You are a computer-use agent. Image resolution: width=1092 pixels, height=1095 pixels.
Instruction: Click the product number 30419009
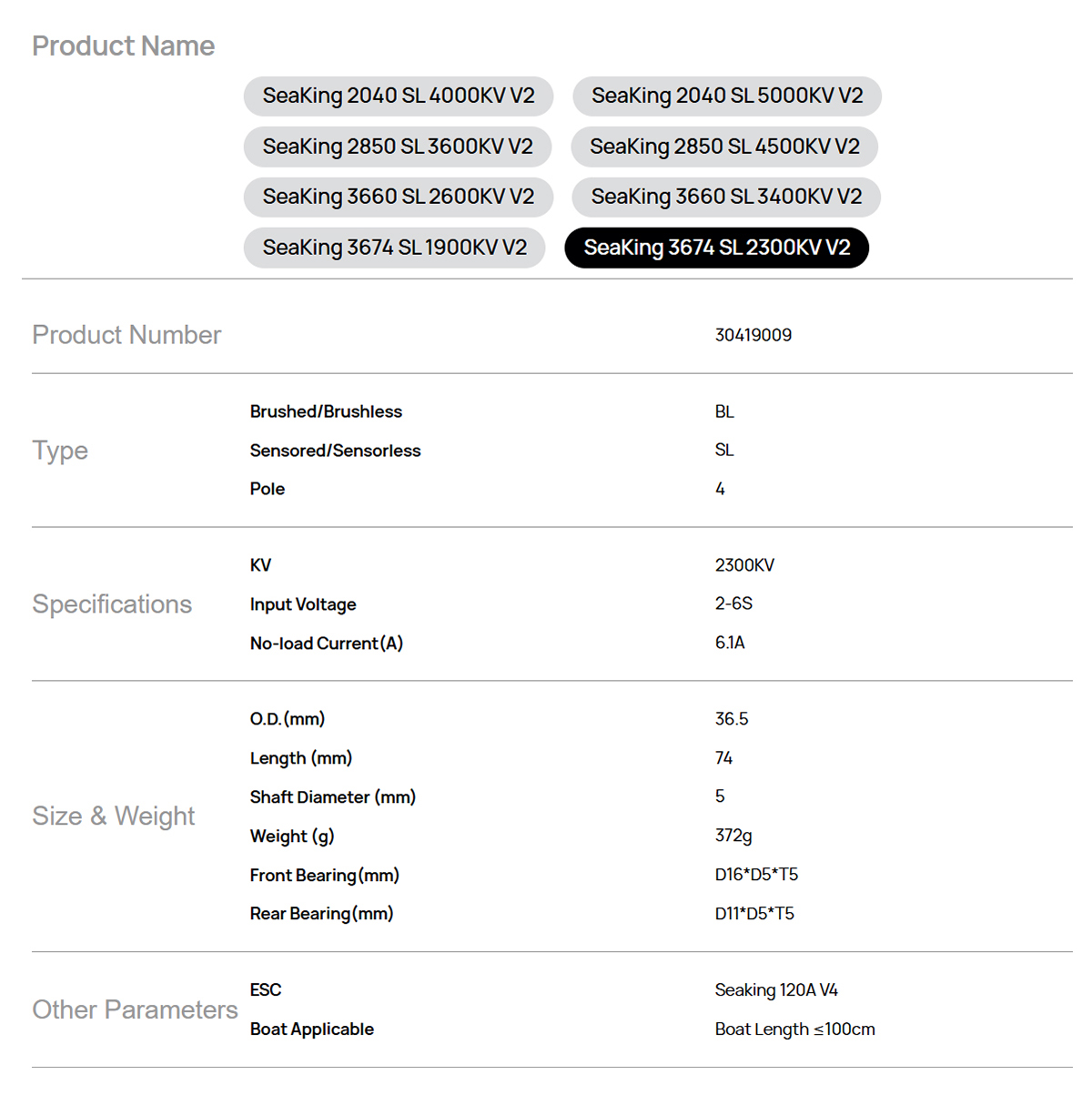tap(753, 335)
